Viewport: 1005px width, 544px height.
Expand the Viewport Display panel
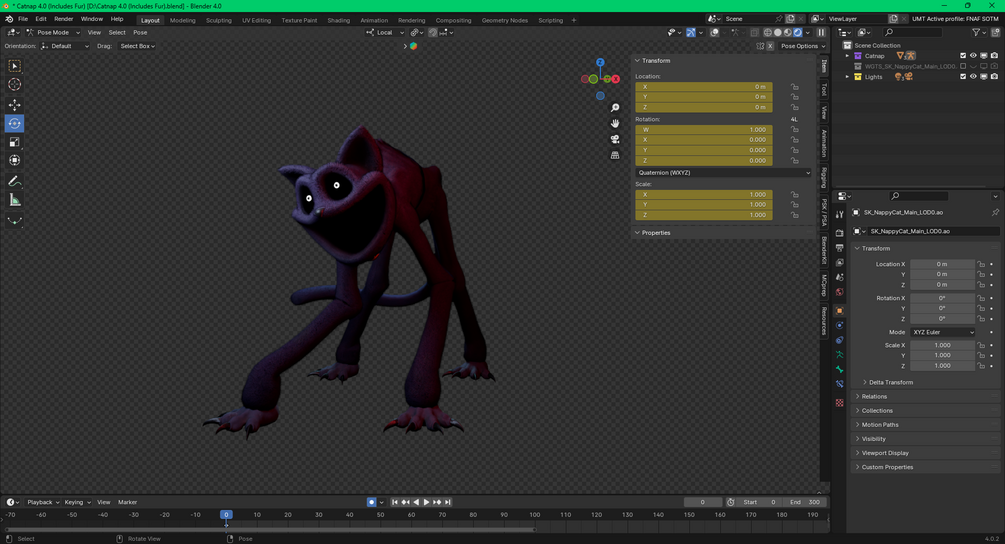coord(885,453)
